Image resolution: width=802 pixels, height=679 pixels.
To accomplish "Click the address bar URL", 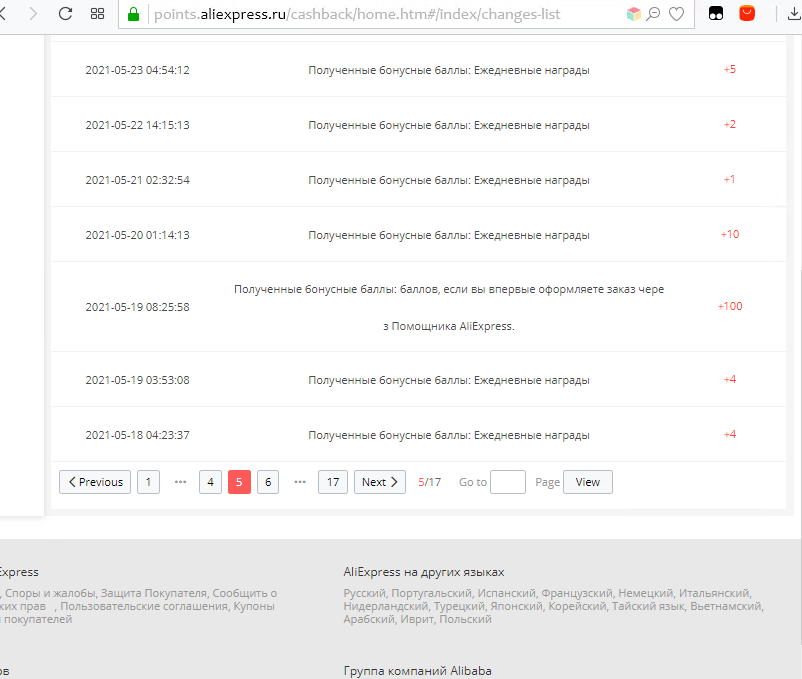I will coord(357,14).
